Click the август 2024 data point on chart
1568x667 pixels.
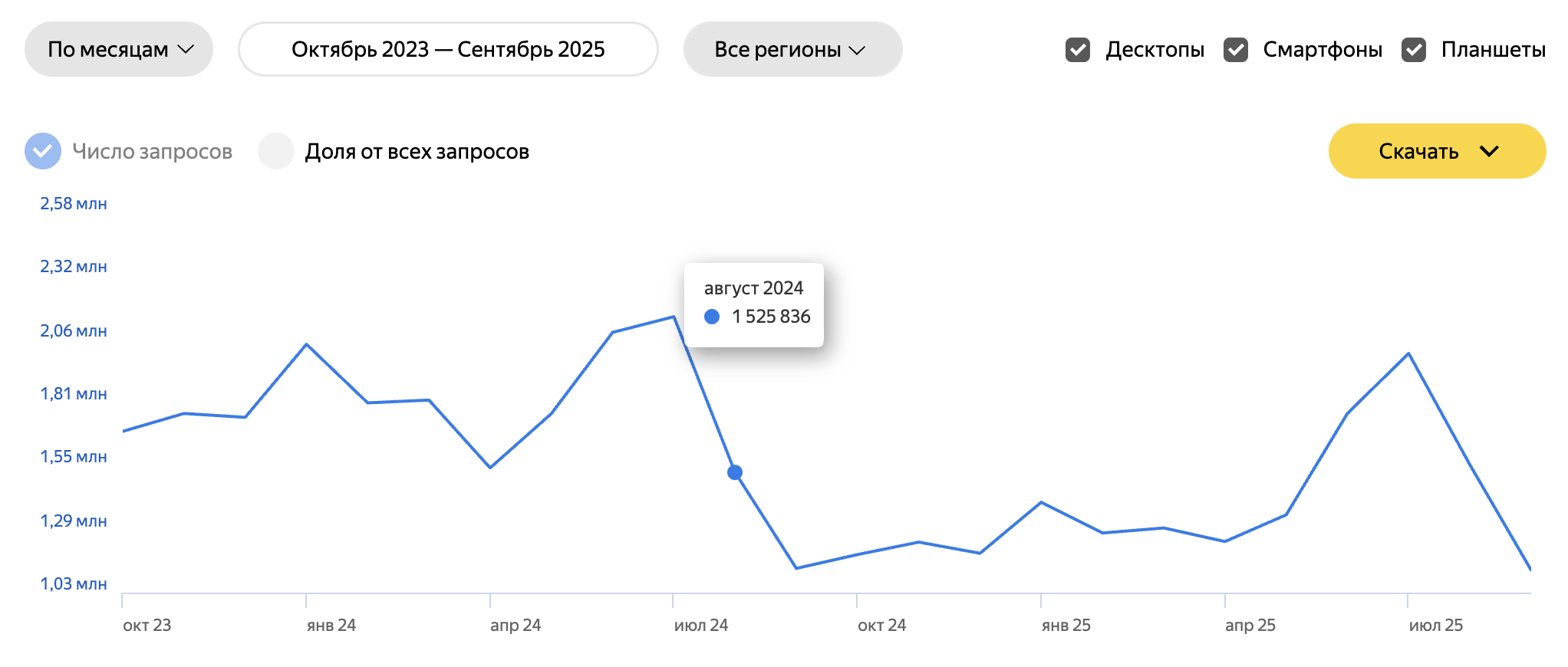click(x=735, y=472)
